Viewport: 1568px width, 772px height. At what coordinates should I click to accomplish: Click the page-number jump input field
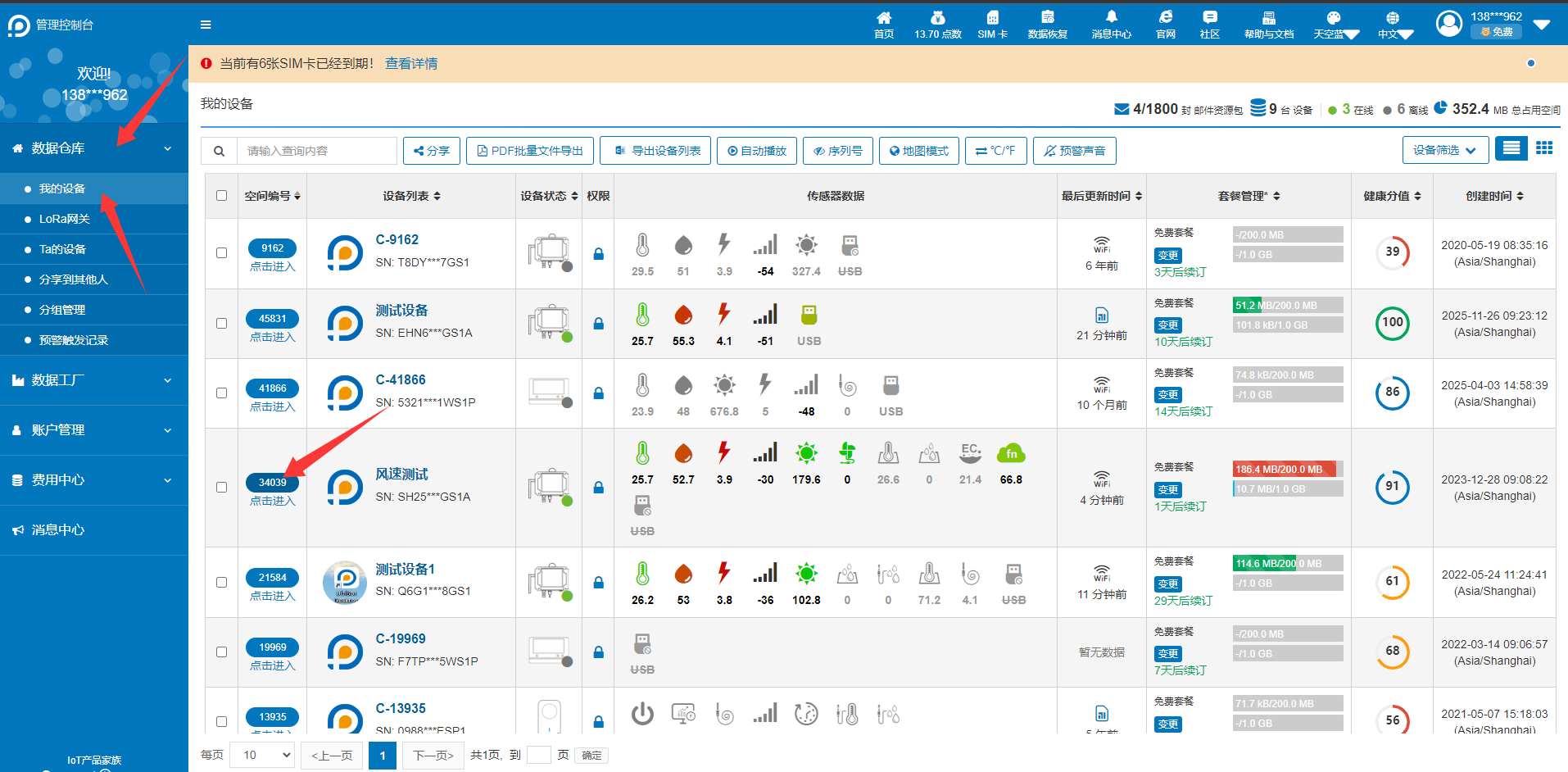(x=539, y=755)
